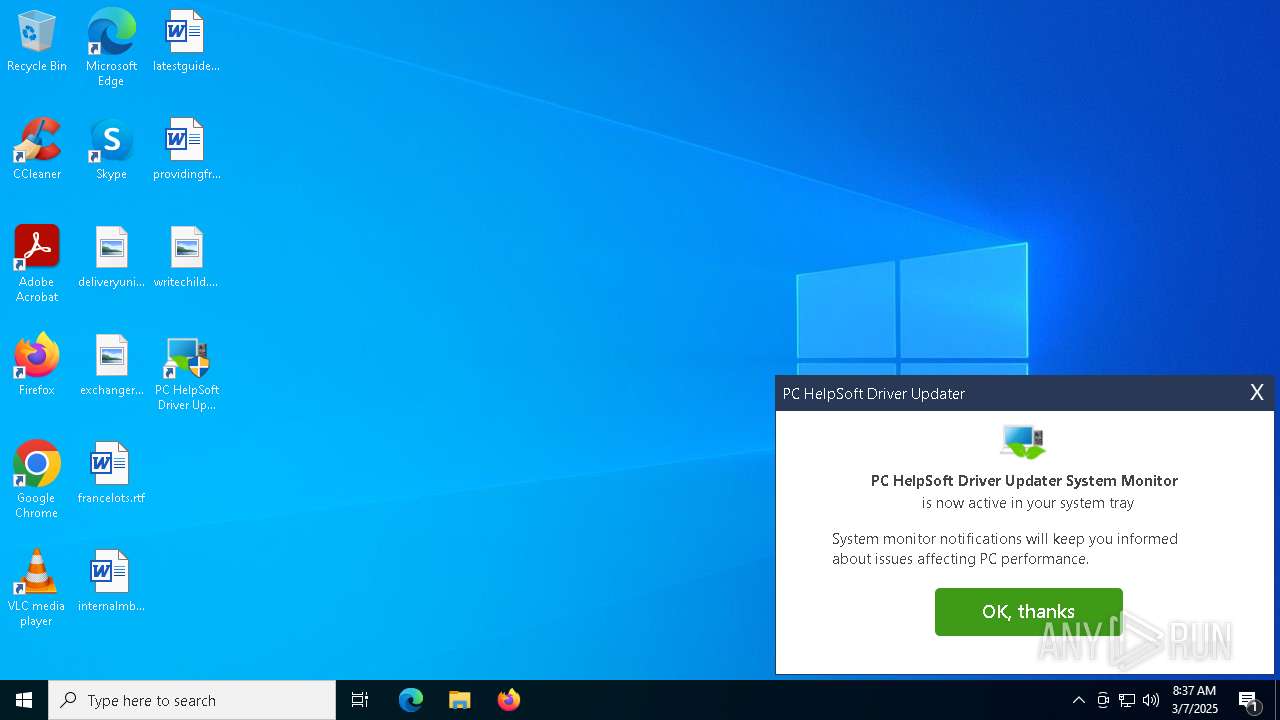The width and height of the screenshot is (1280, 720).
Task: Open Task View on the taskbar
Action: point(360,700)
